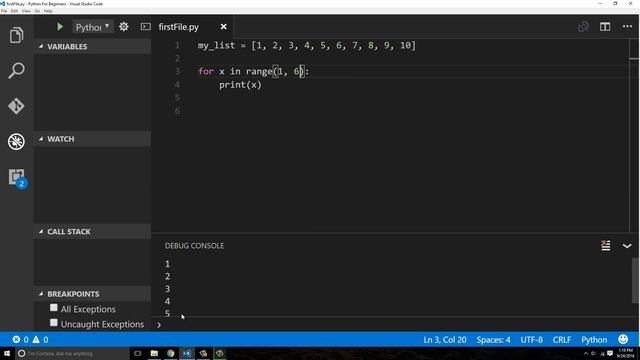Image resolution: width=640 pixels, height=360 pixels.
Task: Click the range call on line 3
Action: (259, 71)
